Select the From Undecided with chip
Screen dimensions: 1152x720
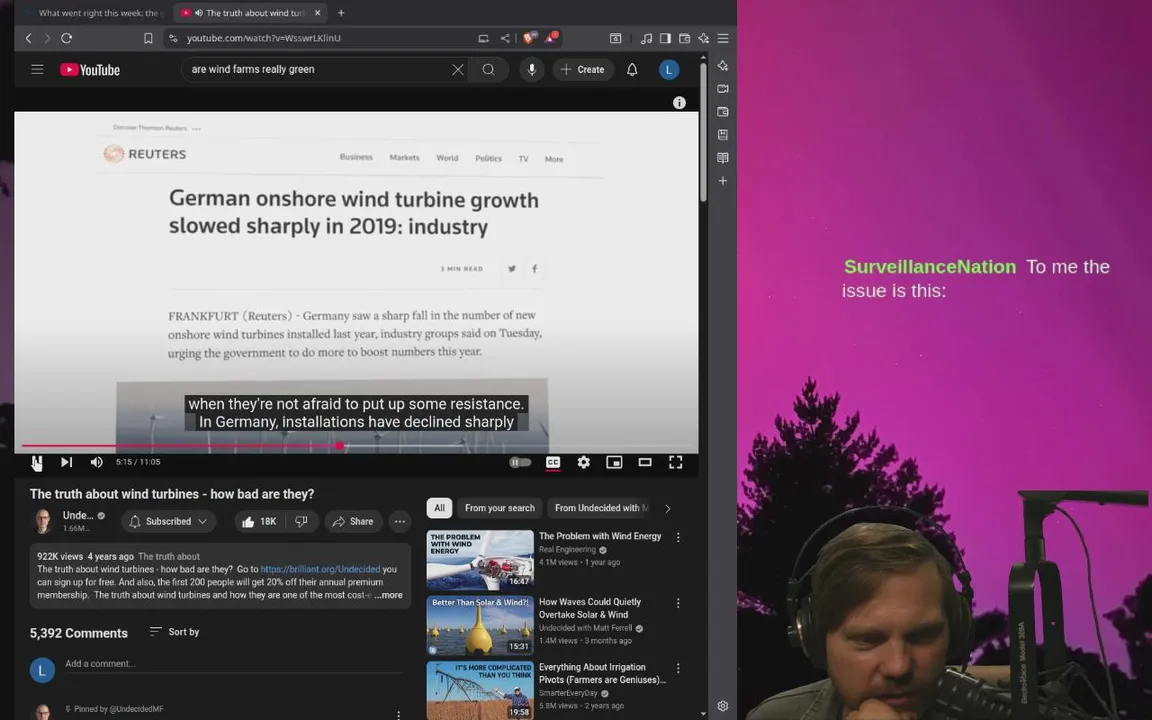[601, 508]
